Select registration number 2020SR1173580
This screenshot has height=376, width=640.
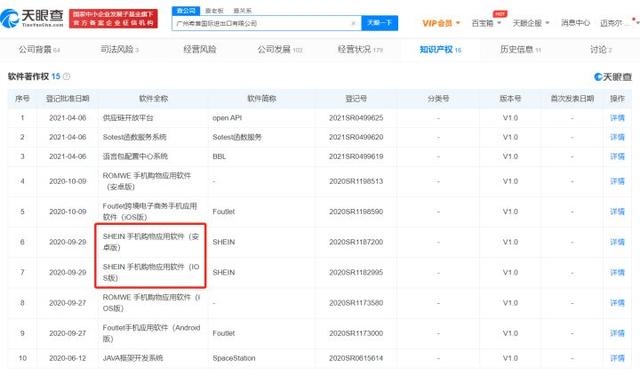[356, 303]
